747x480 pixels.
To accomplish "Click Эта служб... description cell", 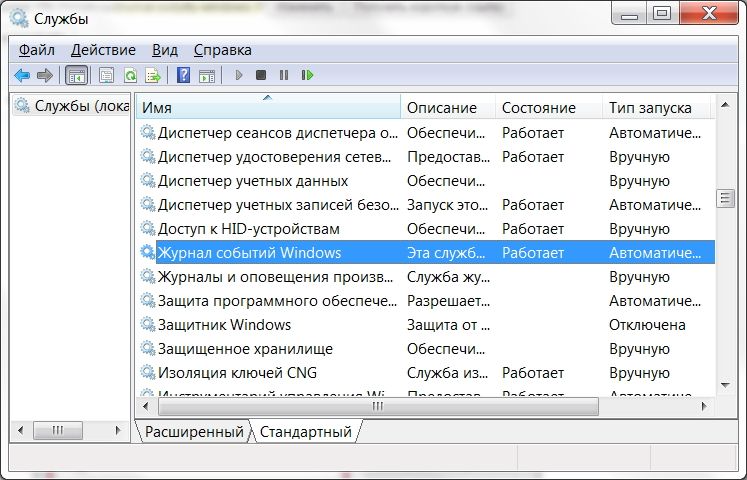I will click(x=446, y=253).
